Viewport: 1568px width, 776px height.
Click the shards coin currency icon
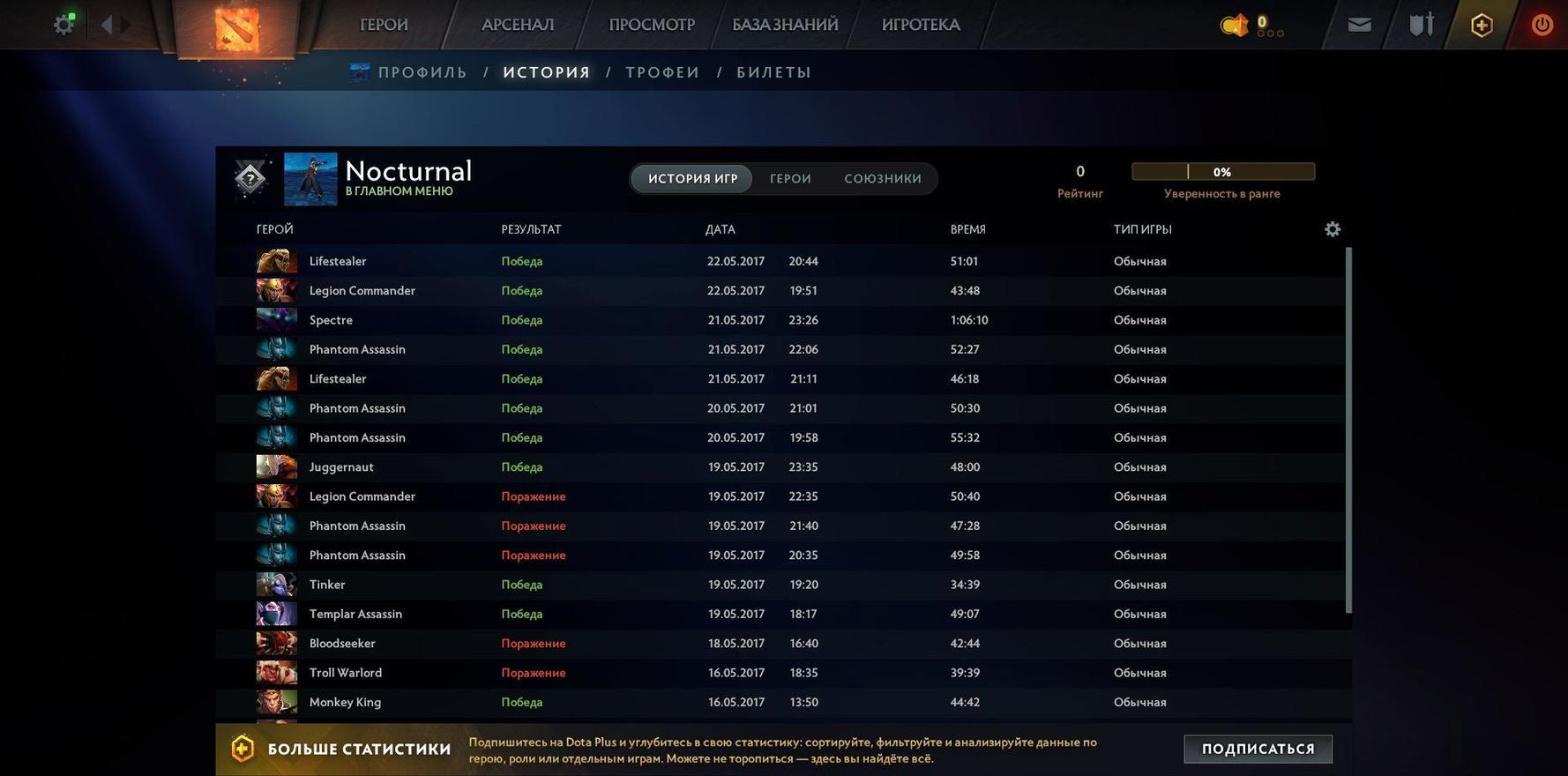1234,26
